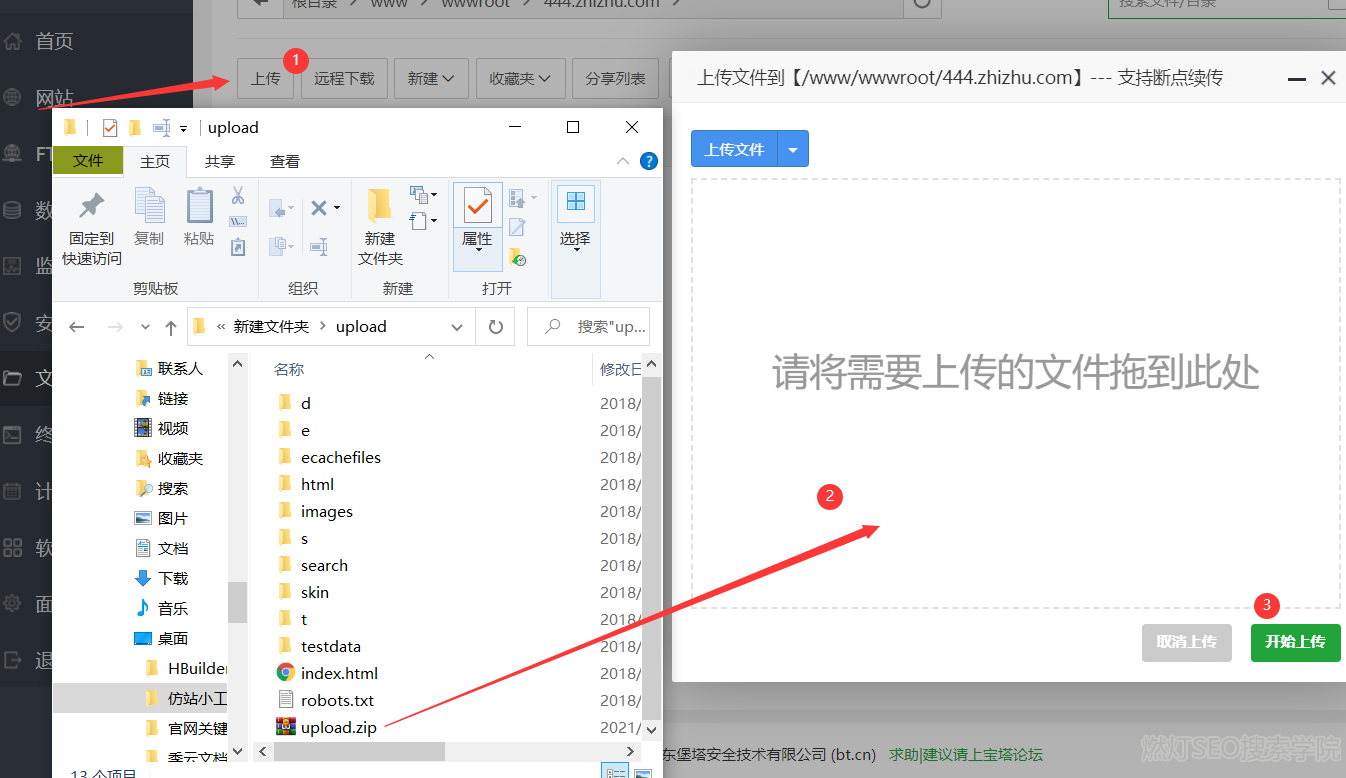Viewport: 1346px width, 778px height.
Task: Open address bar history dropdown chevron
Action: tap(457, 327)
